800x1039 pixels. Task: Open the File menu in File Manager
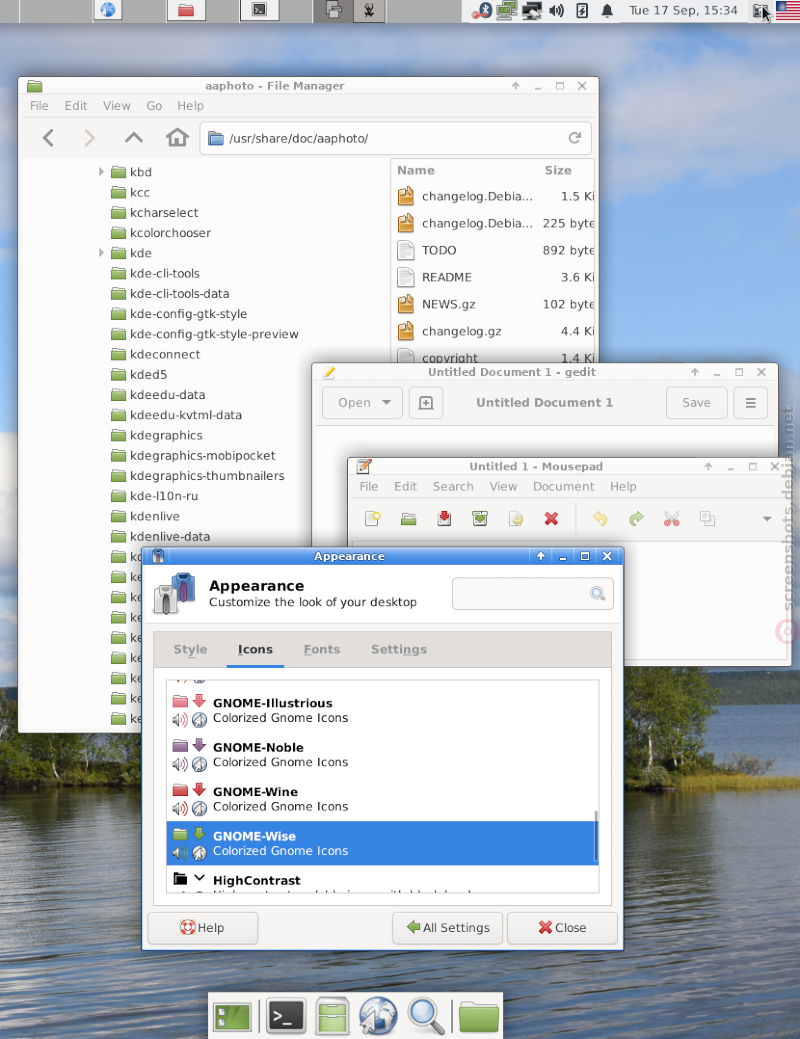pyautogui.click(x=39, y=105)
